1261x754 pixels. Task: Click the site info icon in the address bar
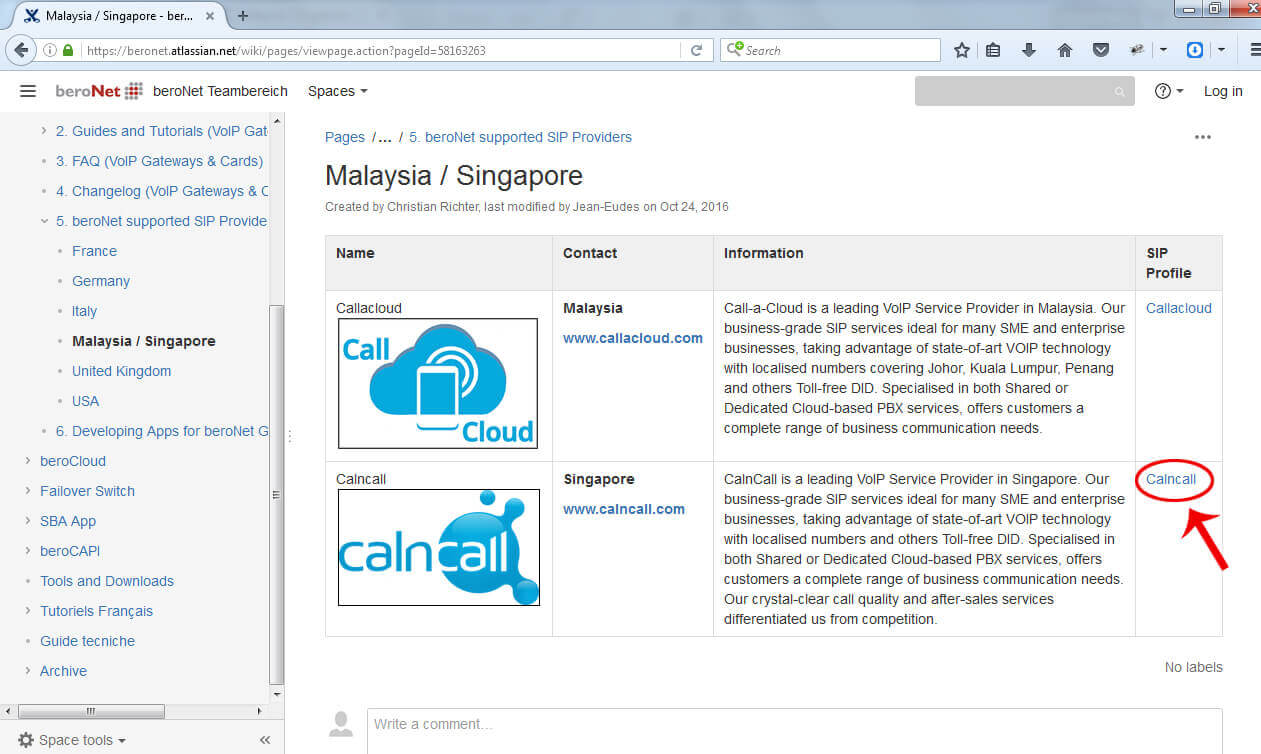pos(49,50)
